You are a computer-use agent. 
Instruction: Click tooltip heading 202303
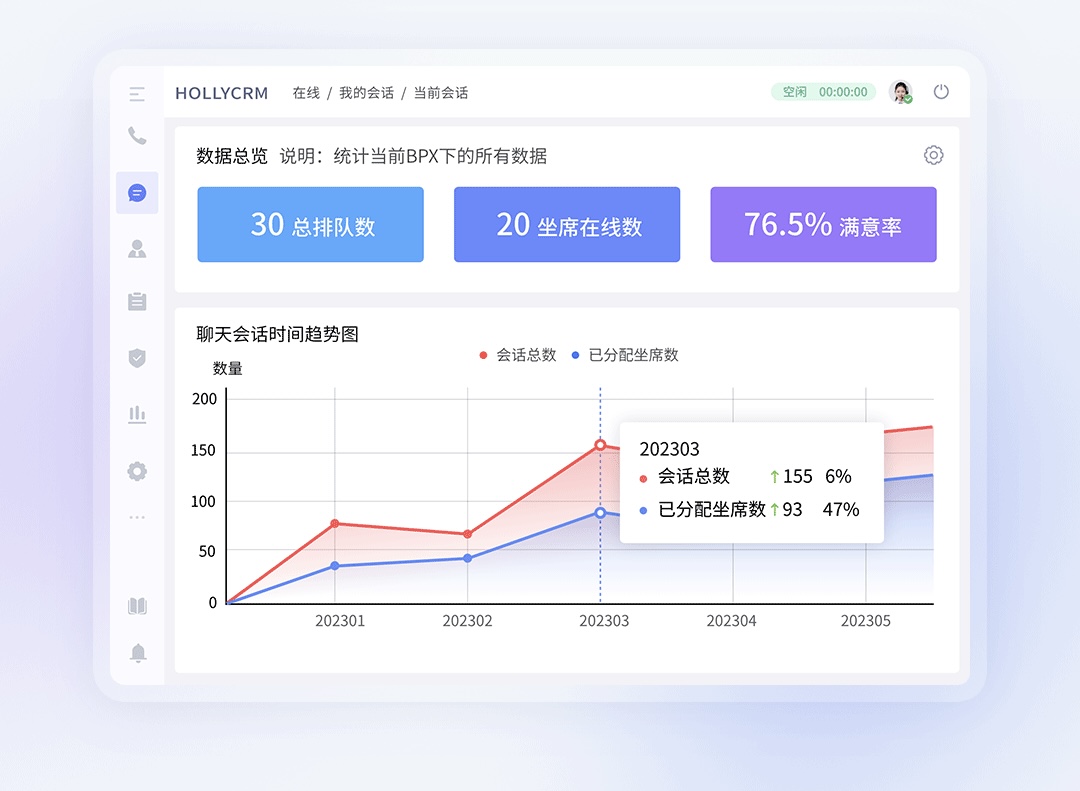click(669, 449)
